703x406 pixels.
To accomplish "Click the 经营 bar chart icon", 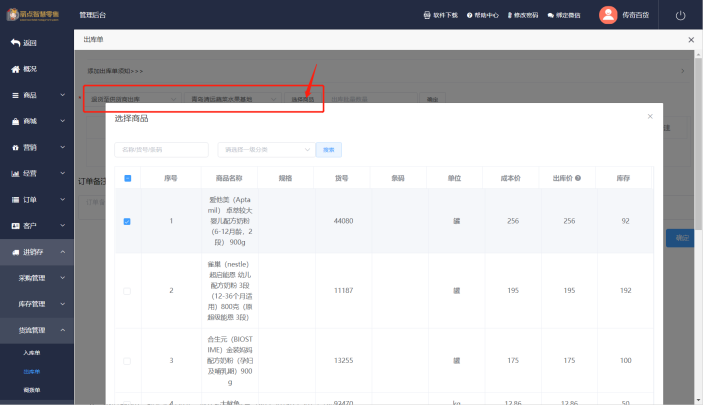I will click(15, 173).
